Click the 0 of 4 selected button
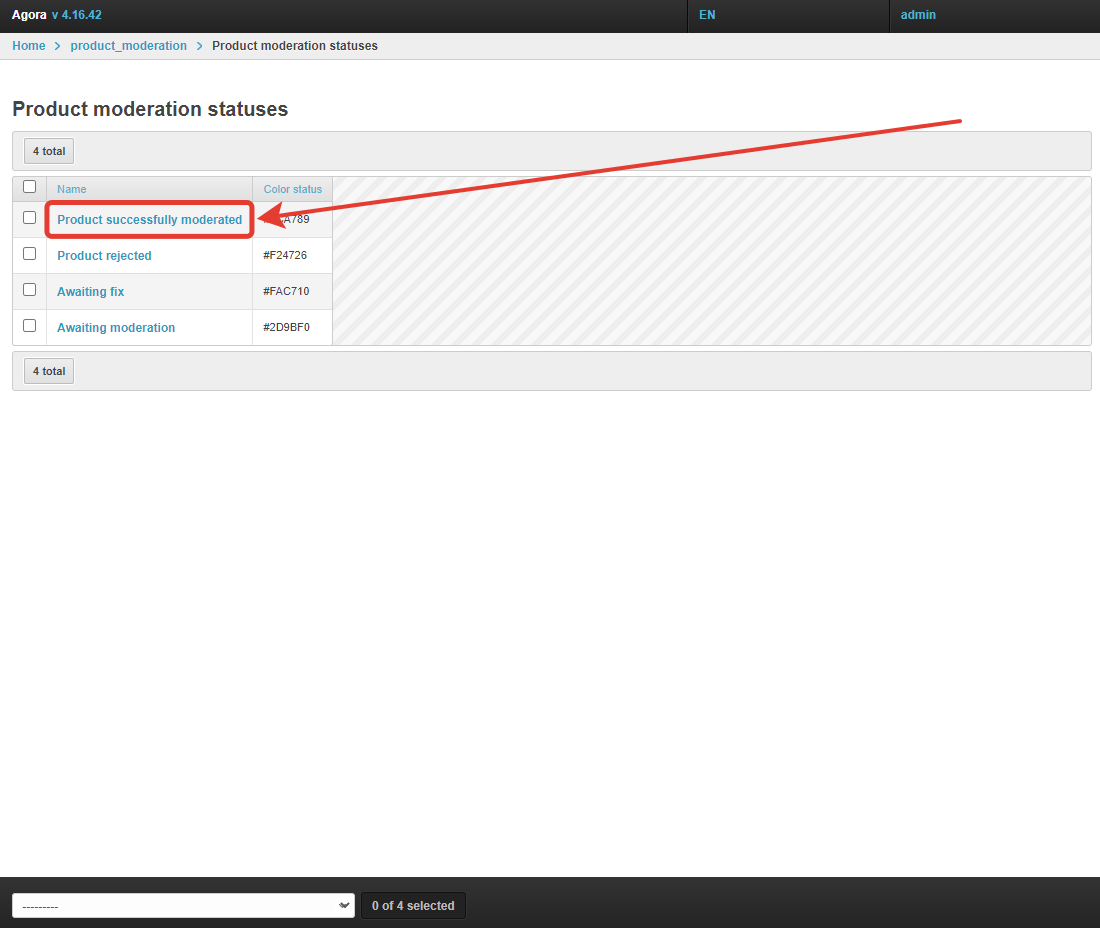 (413, 906)
